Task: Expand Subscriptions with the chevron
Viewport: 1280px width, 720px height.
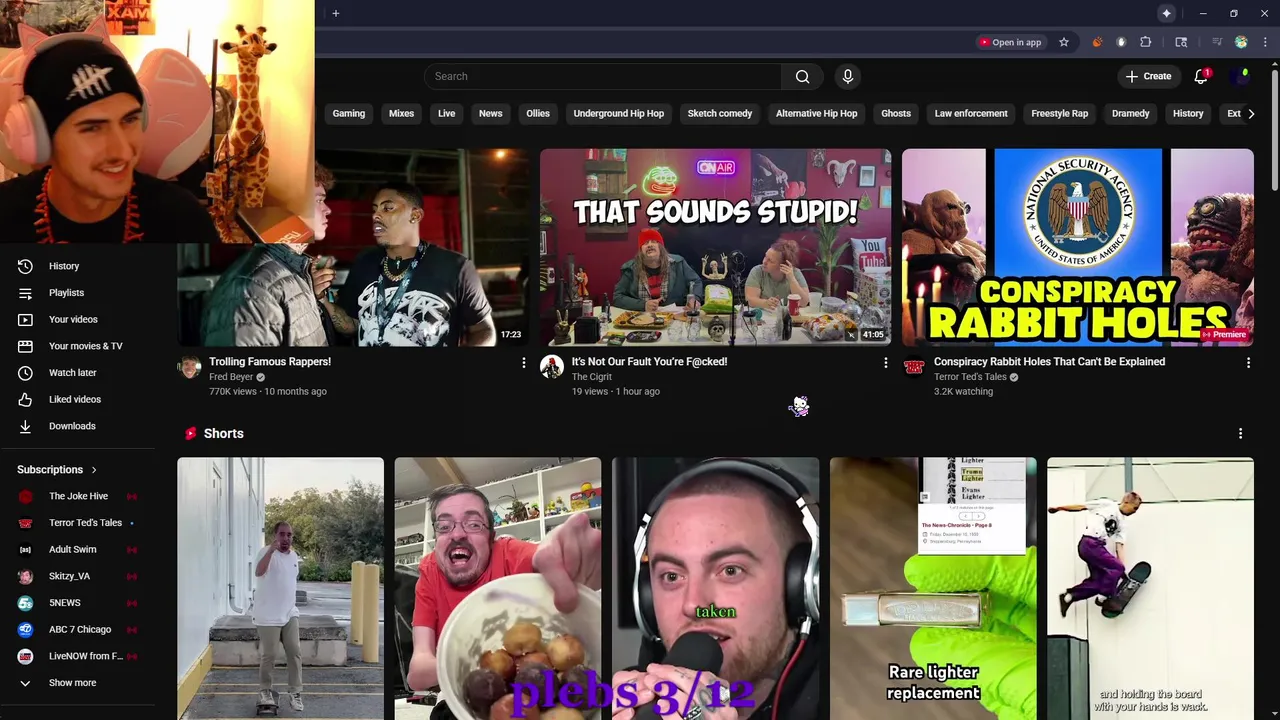Action: tap(94, 470)
